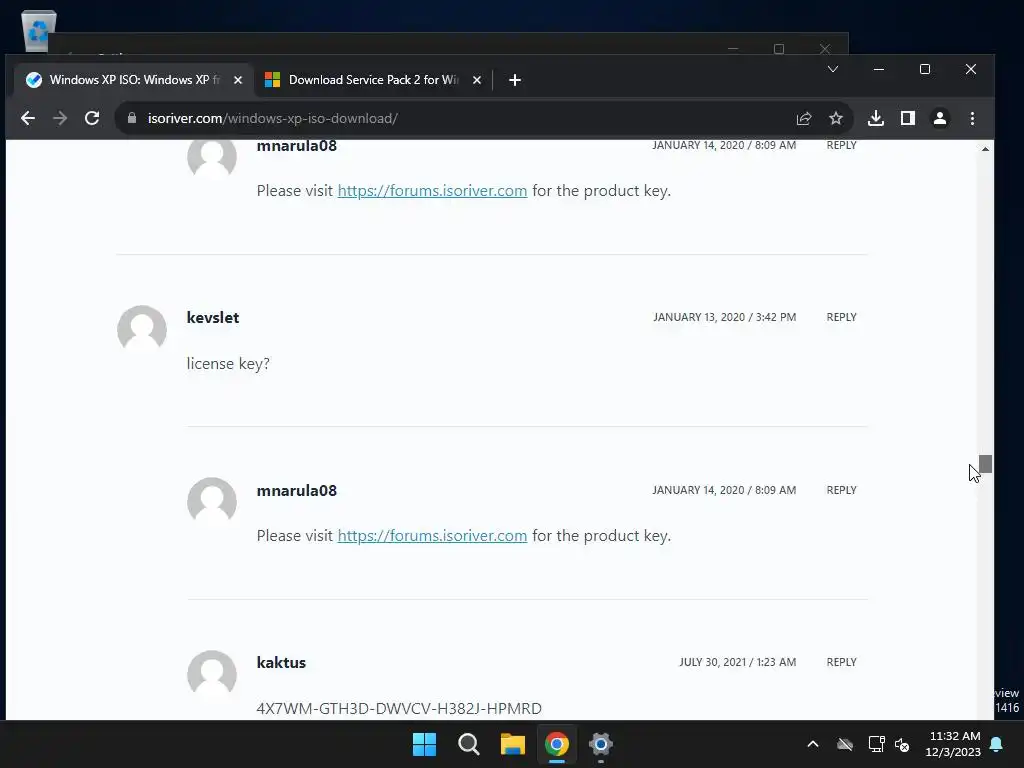Open the clock and date panel
The image size is (1024, 768).
(x=953, y=744)
